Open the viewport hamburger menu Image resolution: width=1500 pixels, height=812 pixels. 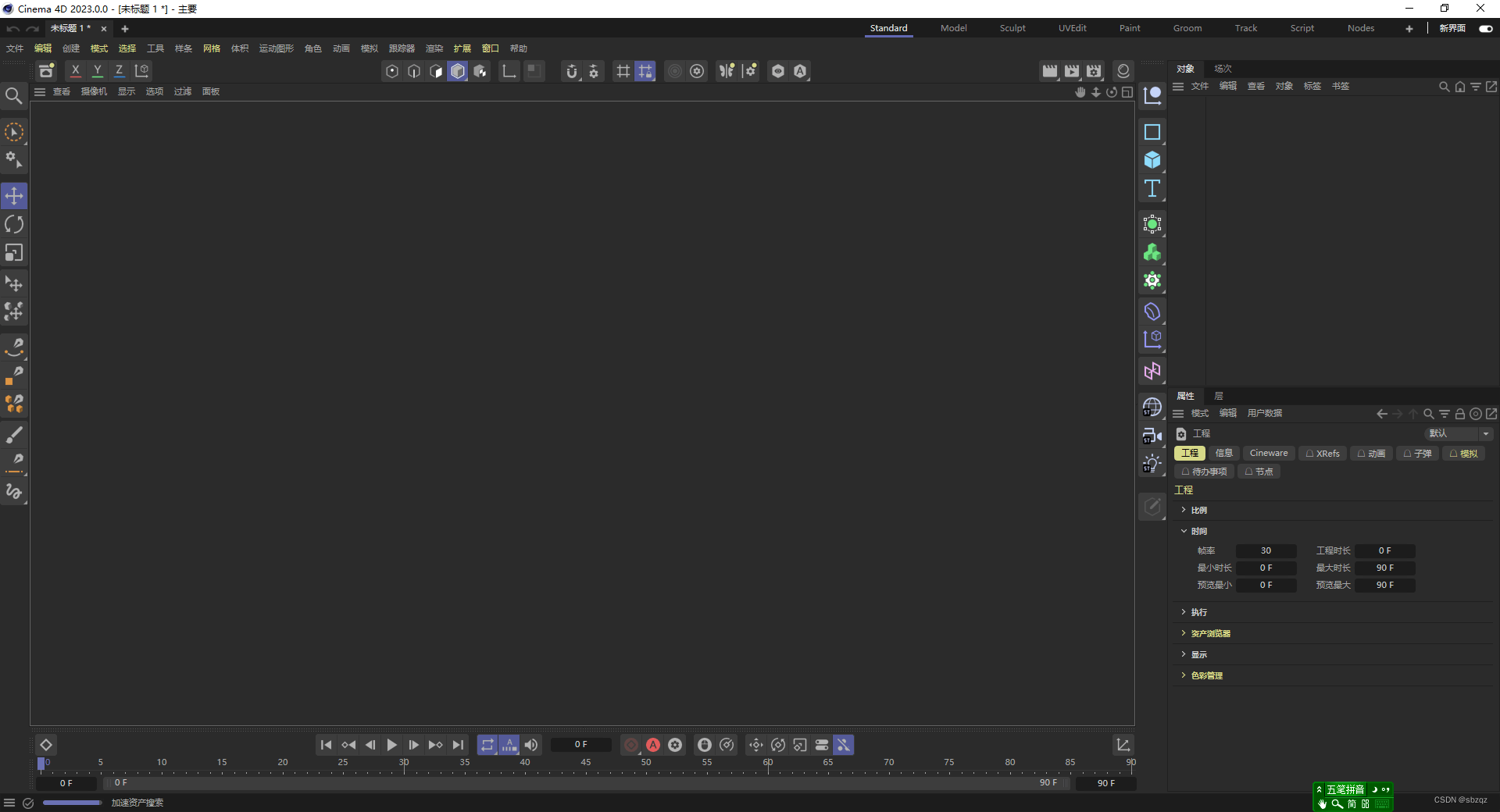click(40, 91)
